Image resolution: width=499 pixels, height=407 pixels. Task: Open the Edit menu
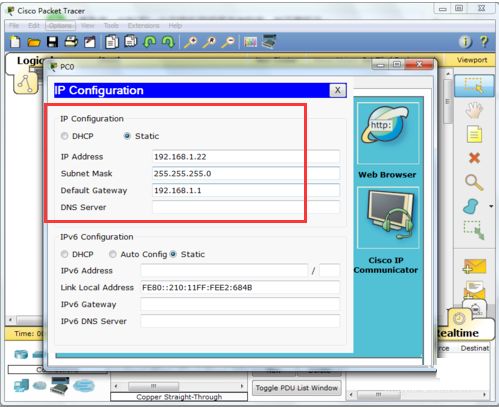coord(34,26)
